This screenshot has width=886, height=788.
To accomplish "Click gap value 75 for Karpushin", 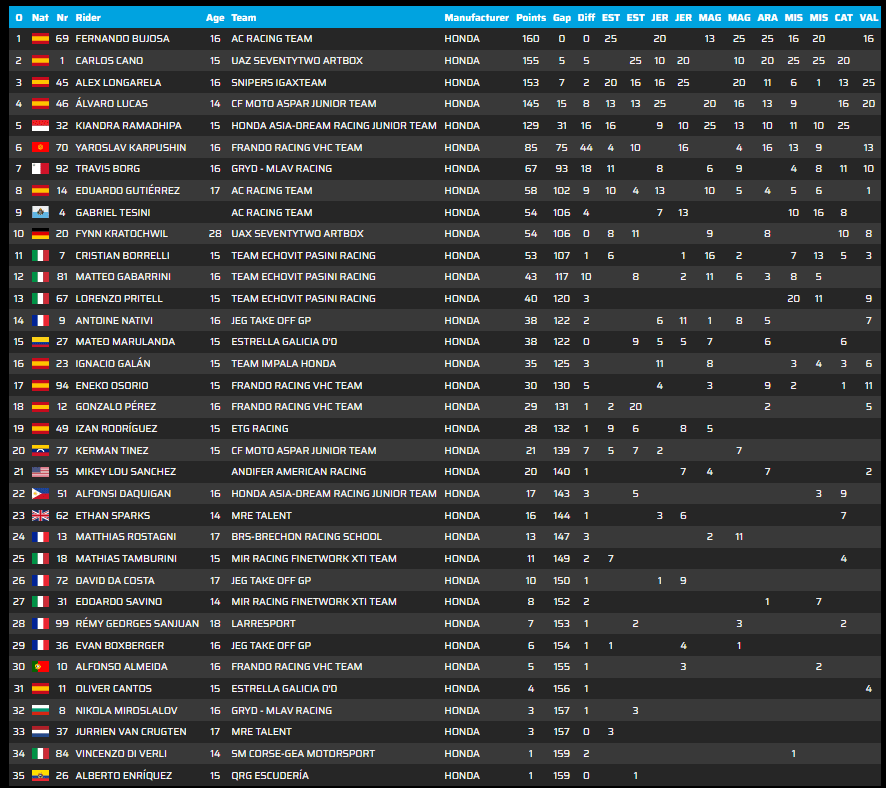I will point(562,147).
